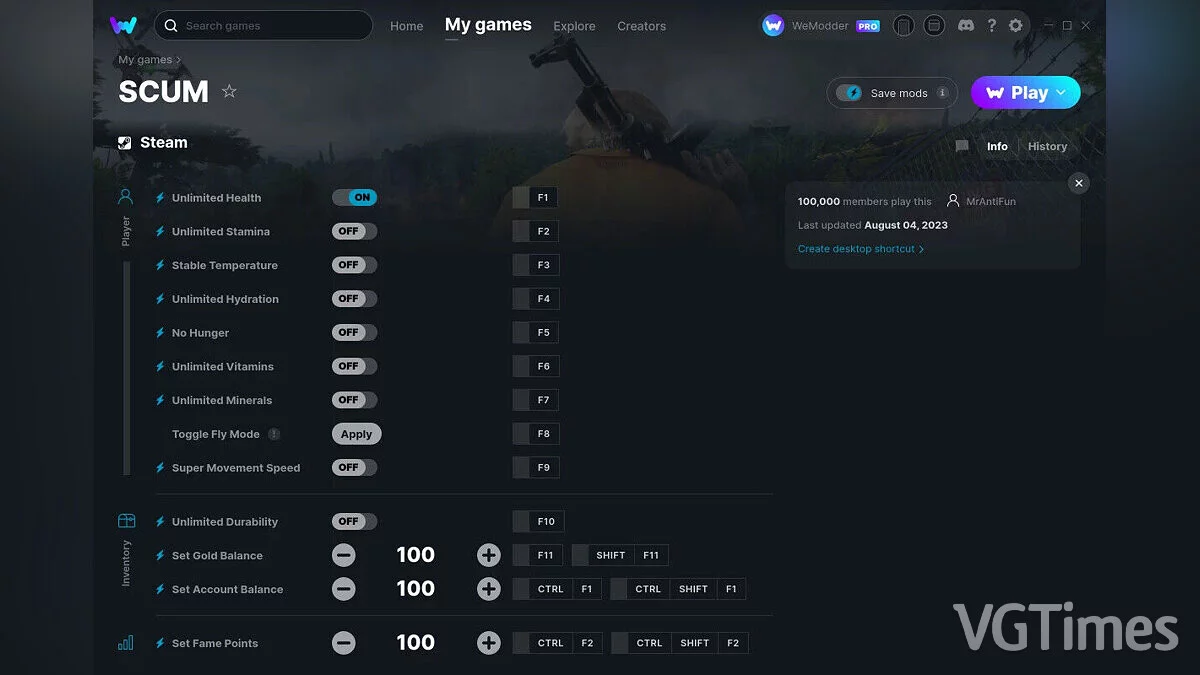
Task: Open the My games tab
Action: click(x=488, y=25)
